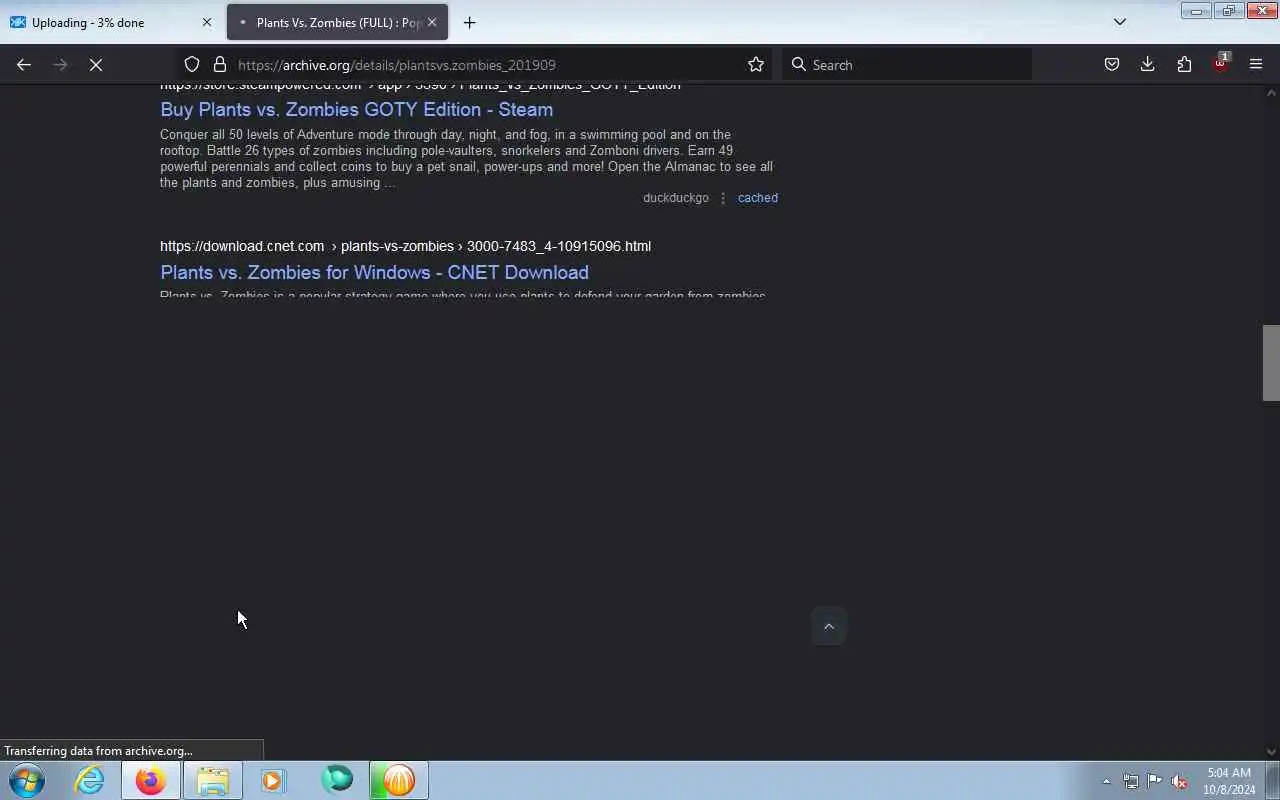Click the scrollbar down arrow
Viewport: 1280px width, 800px height.
pos(1271,751)
